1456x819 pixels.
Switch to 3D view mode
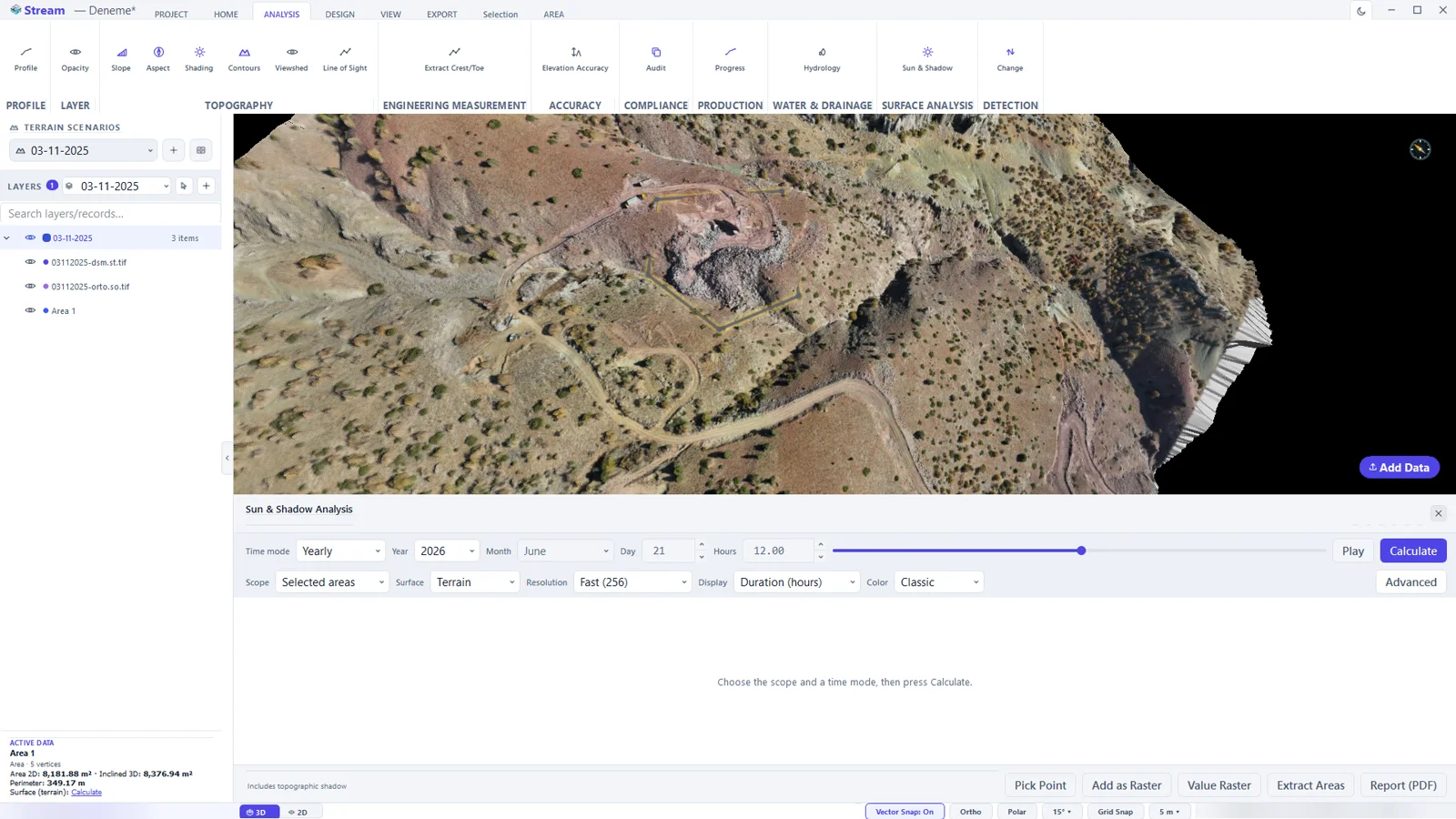click(x=258, y=812)
